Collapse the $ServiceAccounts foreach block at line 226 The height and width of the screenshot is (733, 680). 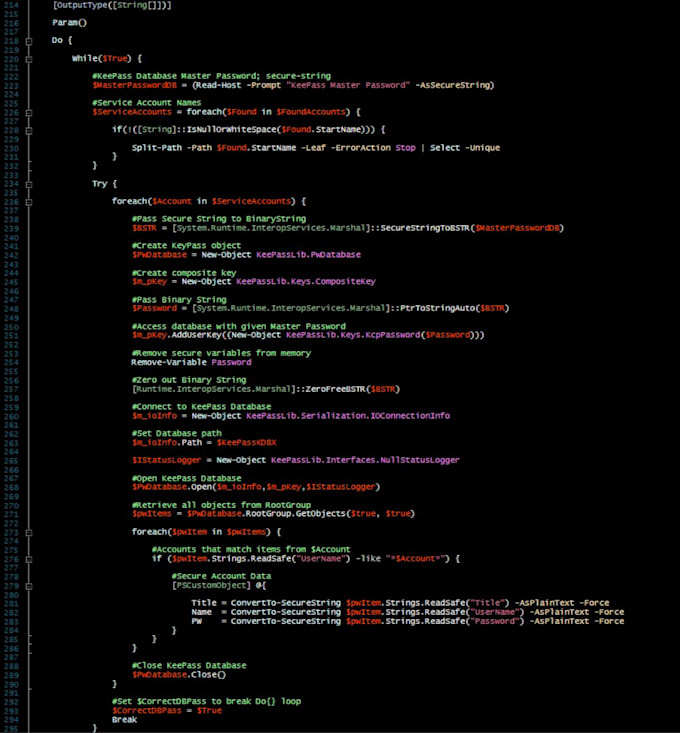point(29,113)
